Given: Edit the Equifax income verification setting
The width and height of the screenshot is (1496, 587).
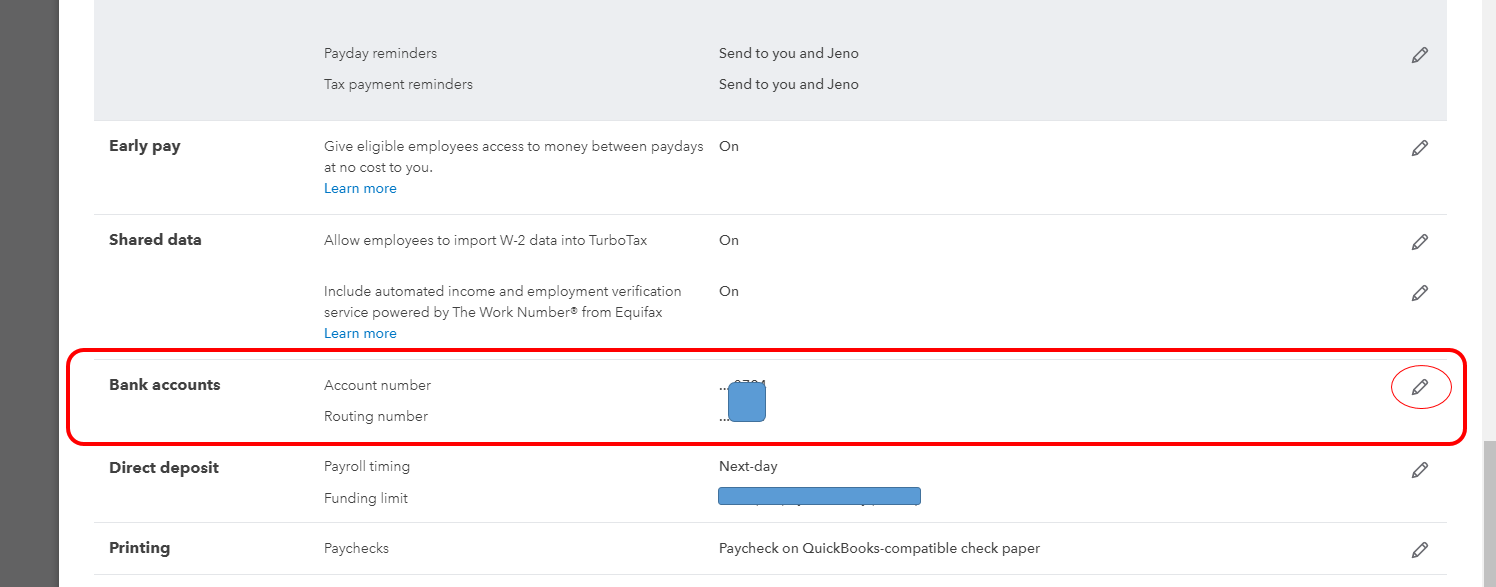Looking at the screenshot, I should (x=1420, y=292).
